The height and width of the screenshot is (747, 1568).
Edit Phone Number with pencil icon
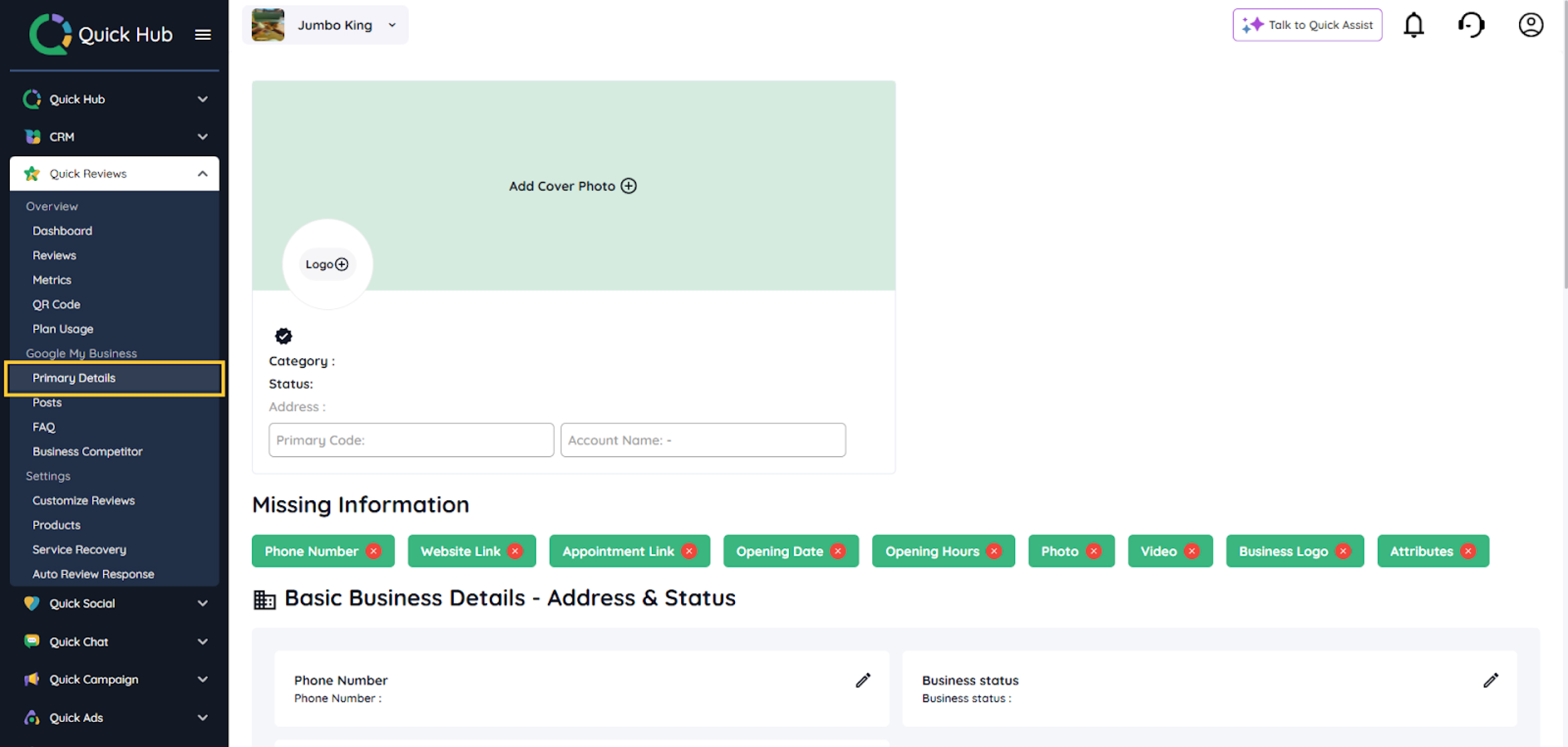[x=862, y=680]
